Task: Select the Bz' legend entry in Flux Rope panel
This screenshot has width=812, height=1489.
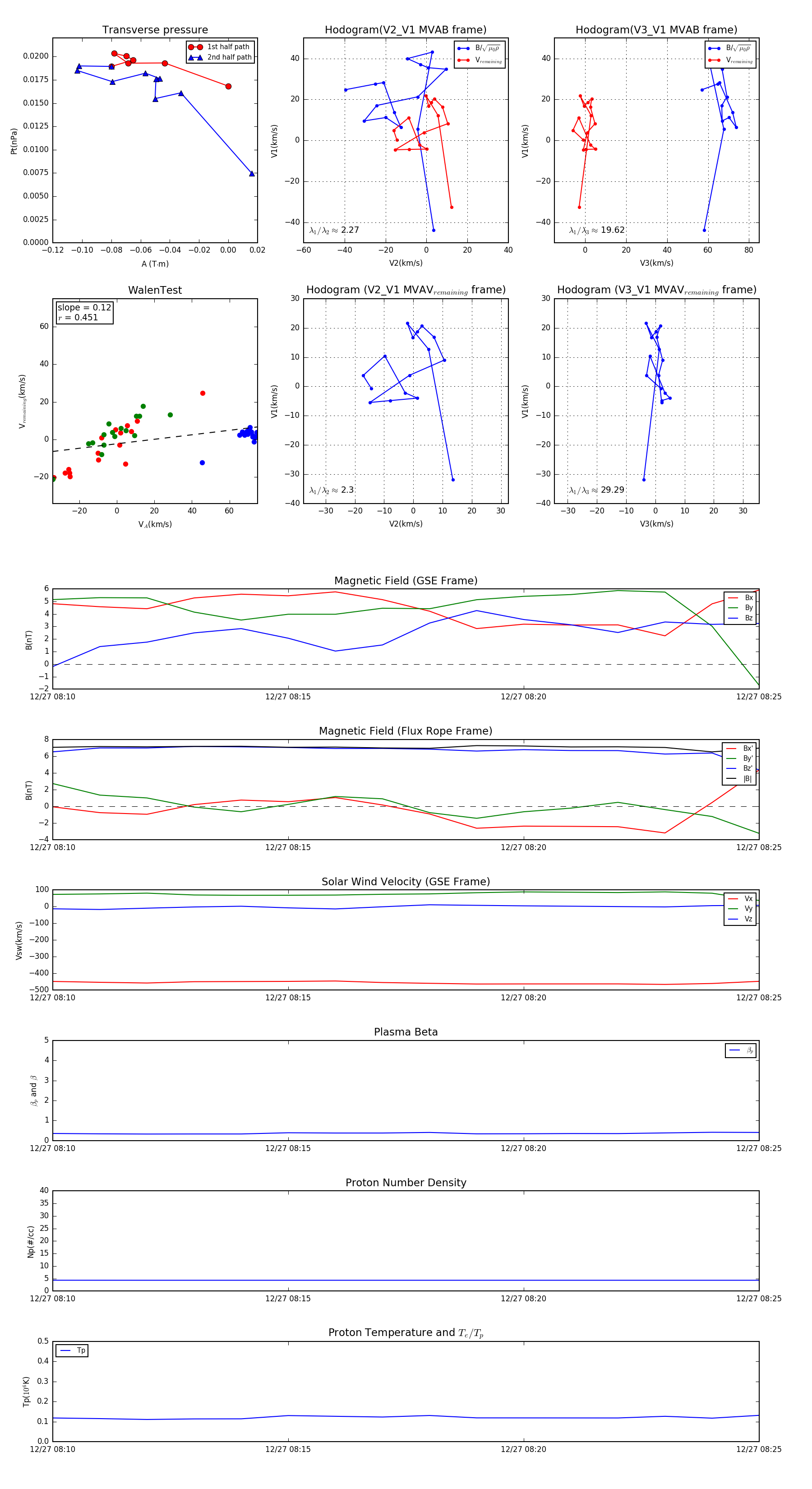Action: tap(739, 768)
